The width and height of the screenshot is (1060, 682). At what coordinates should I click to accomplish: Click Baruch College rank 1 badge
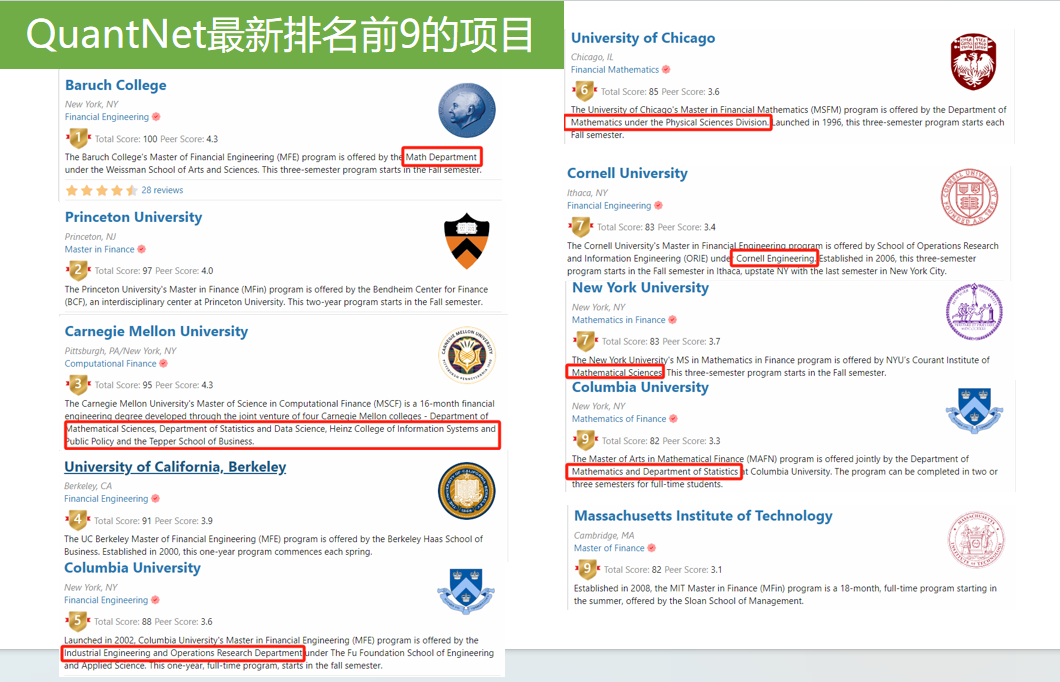click(78, 139)
